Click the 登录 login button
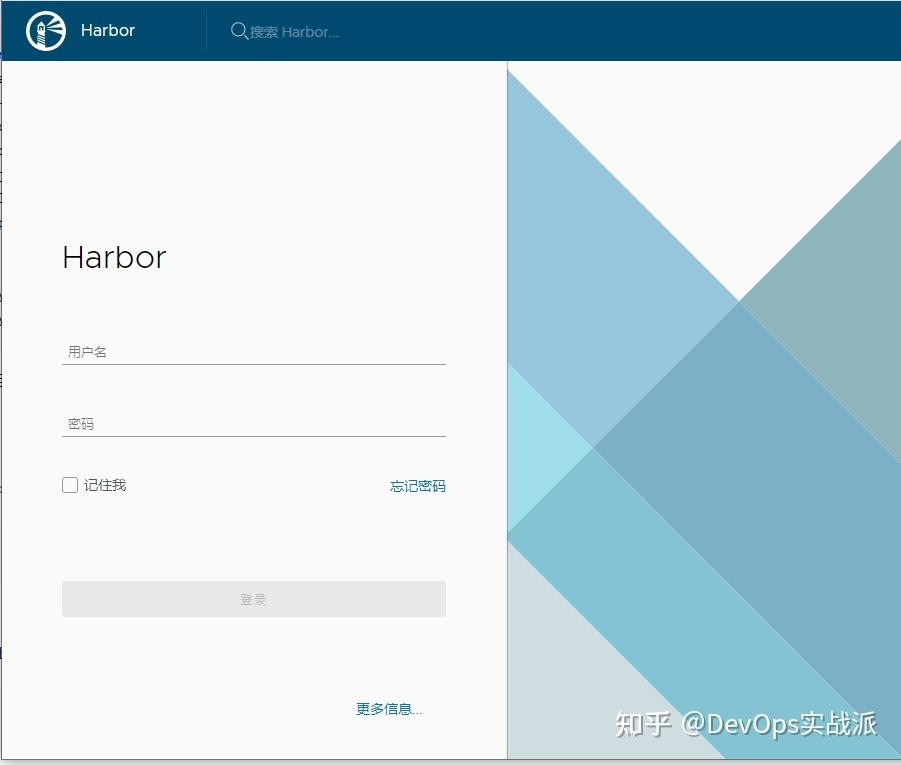901x765 pixels. [x=253, y=599]
